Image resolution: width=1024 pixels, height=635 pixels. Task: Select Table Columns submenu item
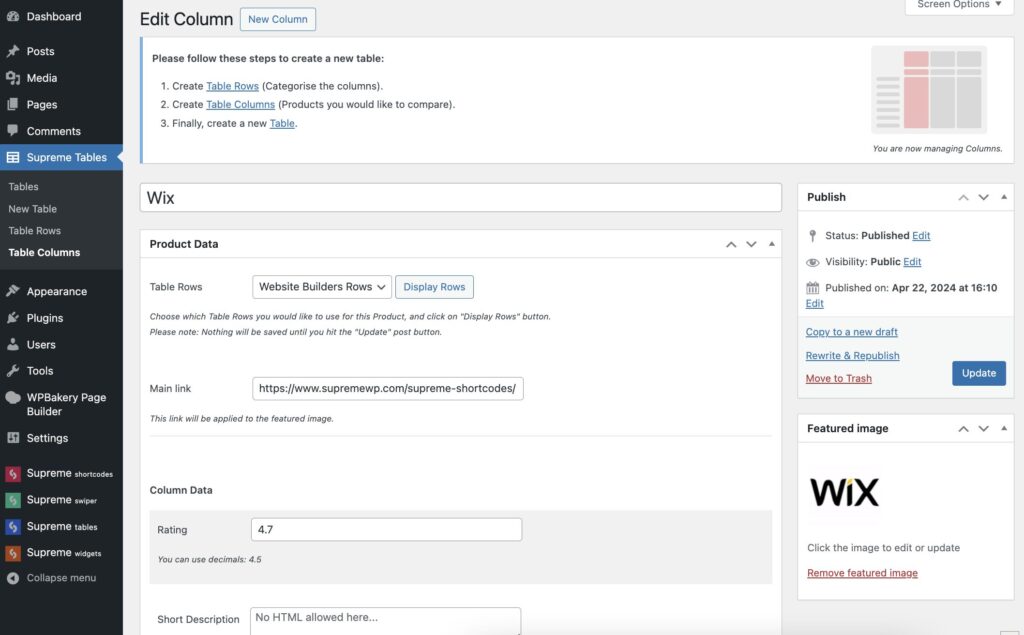(x=44, y=253)
